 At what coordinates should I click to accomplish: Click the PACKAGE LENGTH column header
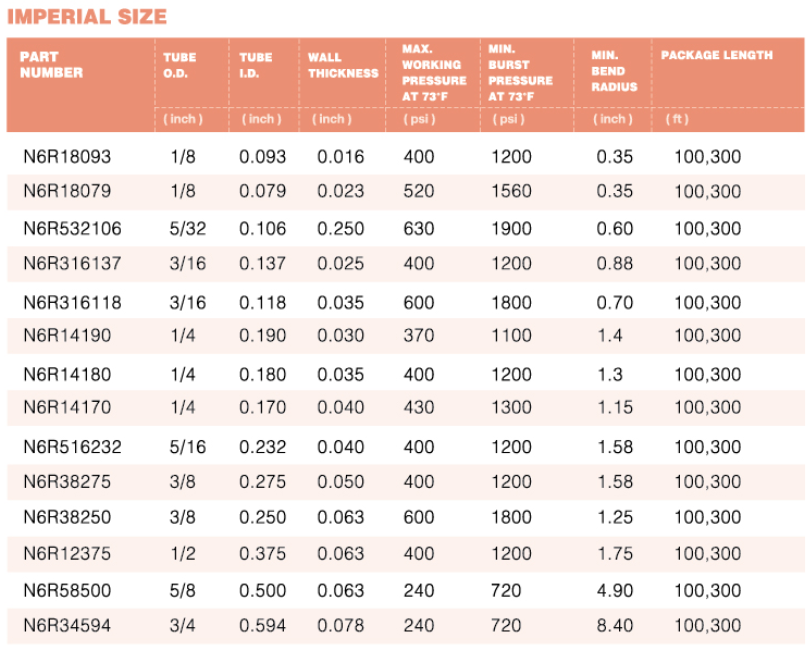click(x=716, y=55)
